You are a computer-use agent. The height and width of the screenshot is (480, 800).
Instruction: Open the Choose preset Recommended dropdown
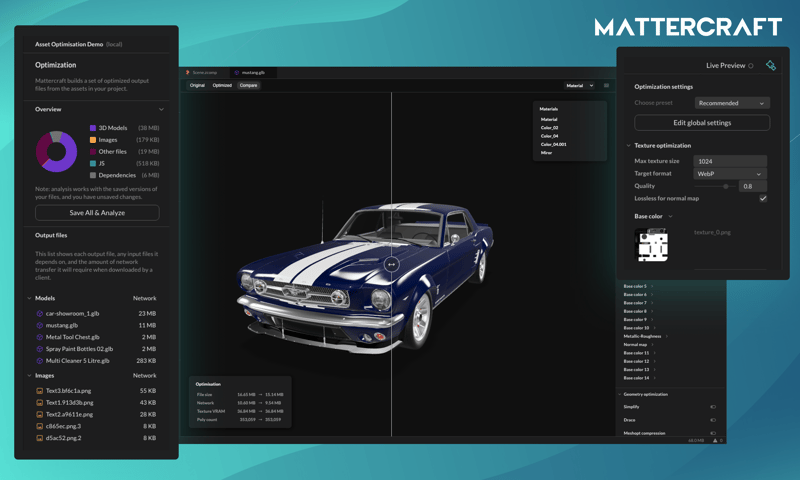732,103
